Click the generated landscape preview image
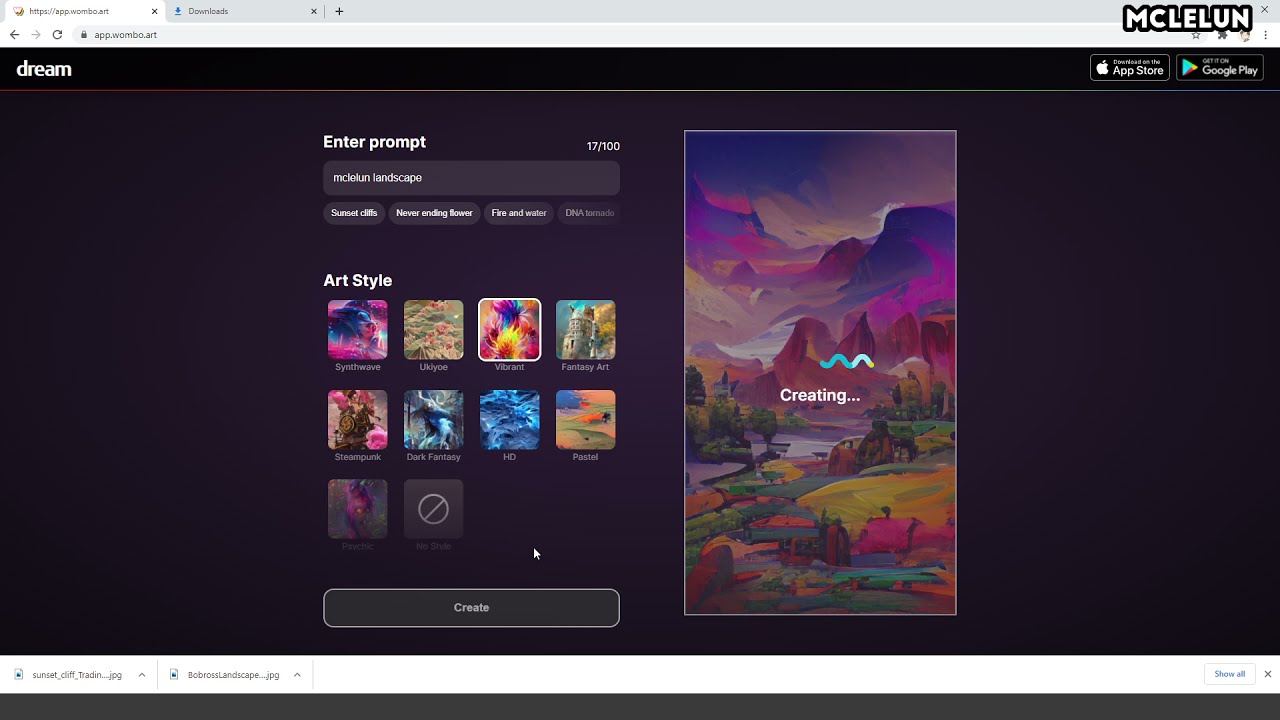The image size is (1280, 720). 820,373
